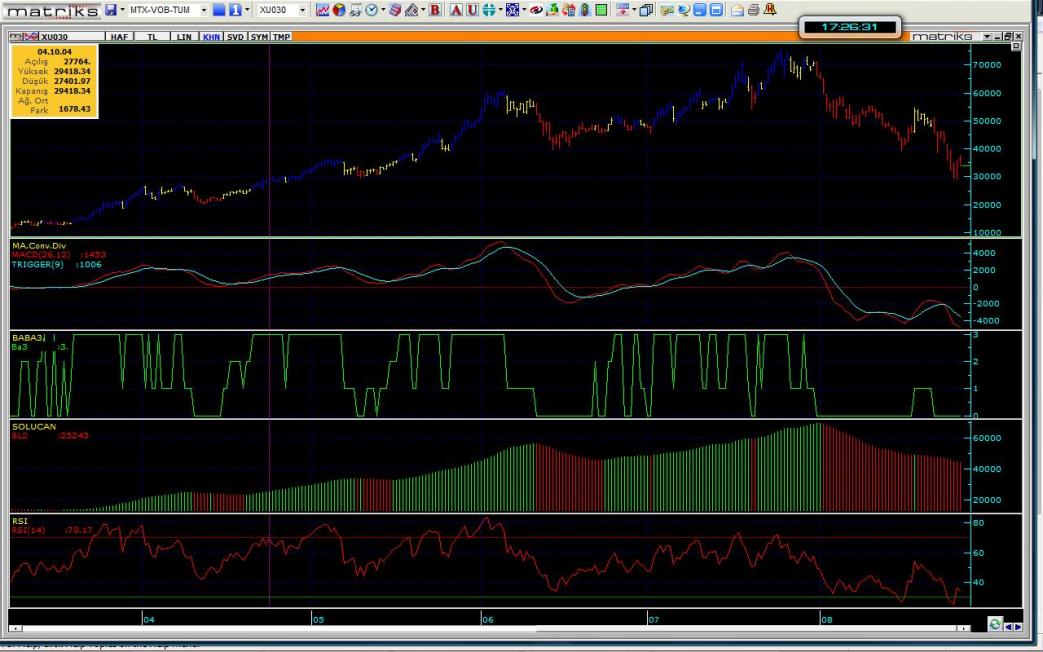Toggle the LIN linear scale button

(183, 36)
